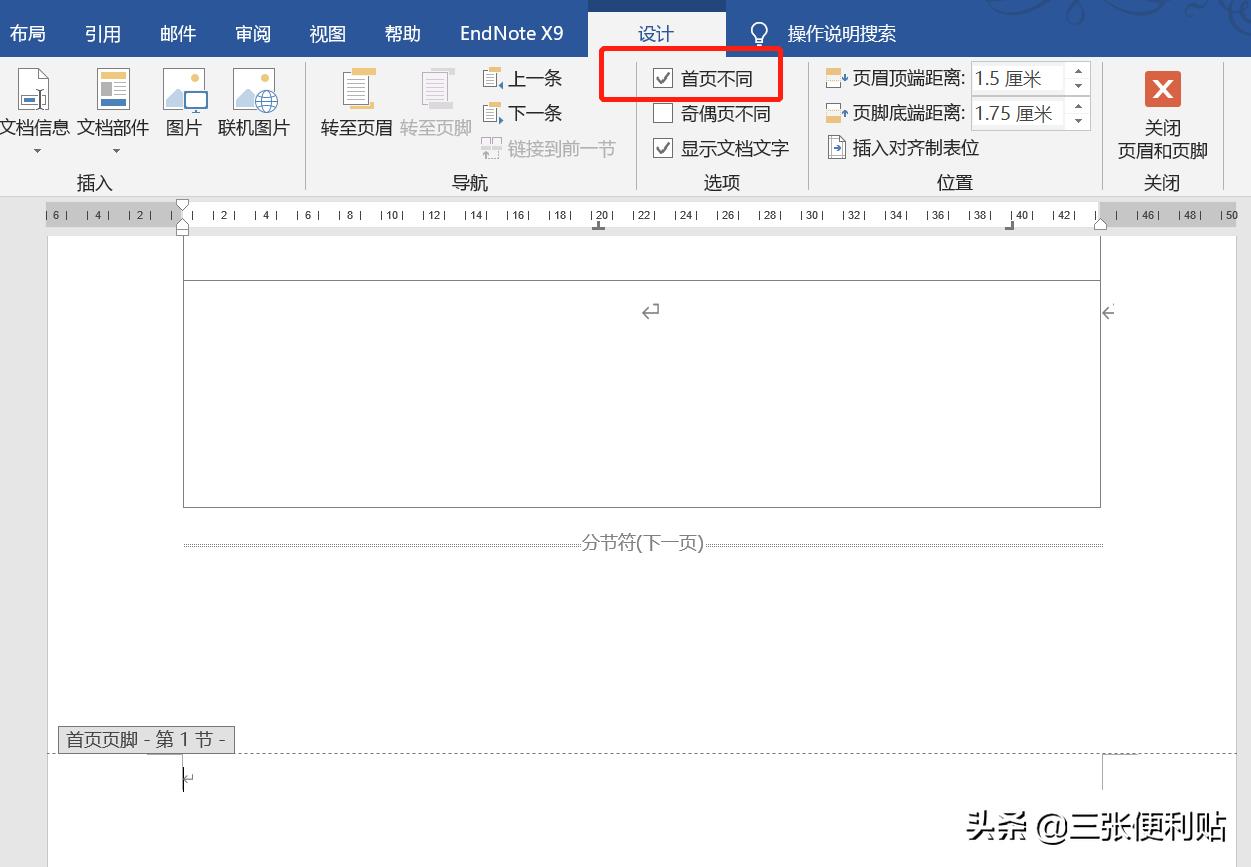1251x867 pixels.
Task: Click the 操作说明搜索 search box
Action: pos(840,32)
